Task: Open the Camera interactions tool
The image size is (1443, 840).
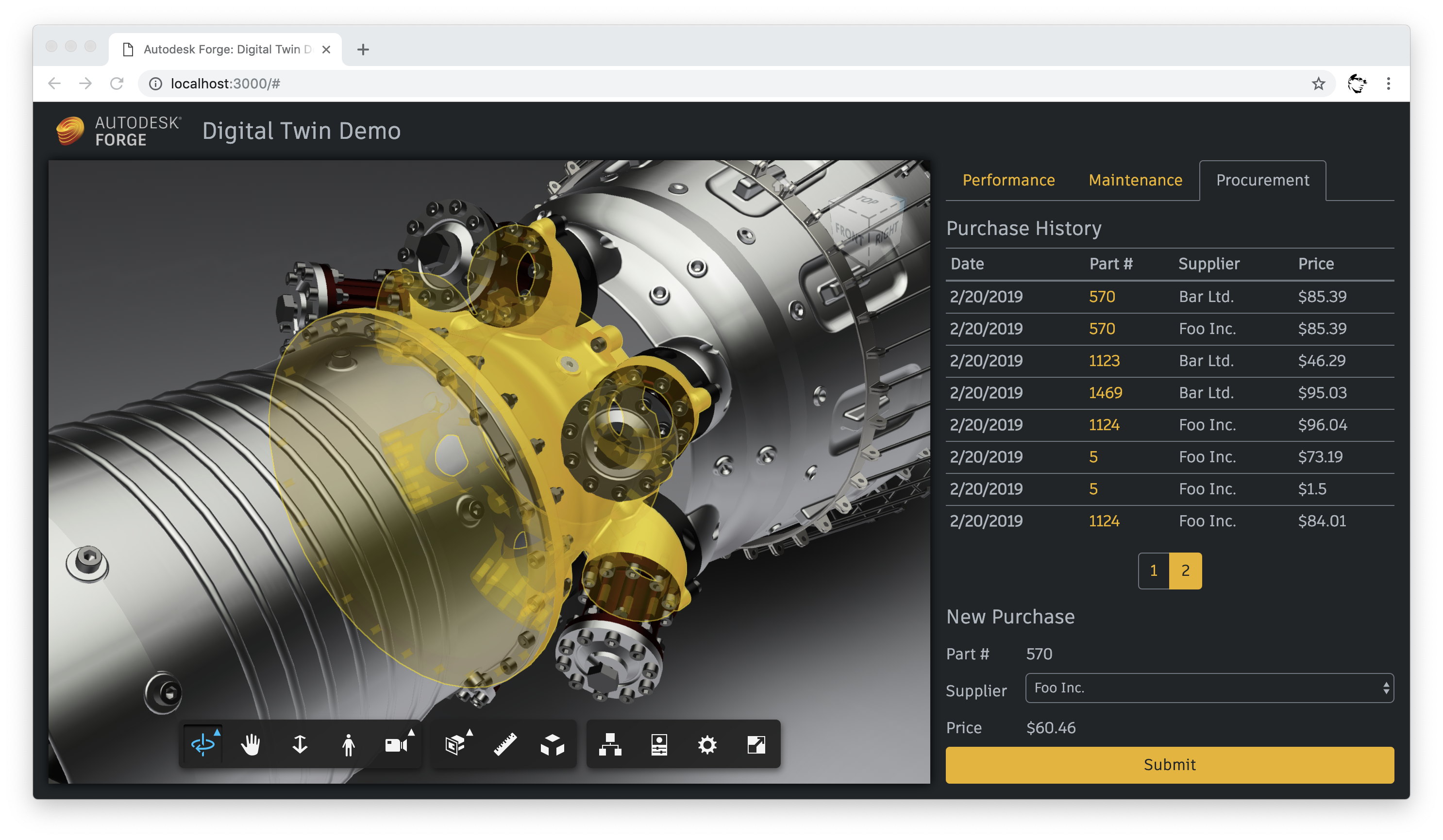Action: (x=396, y=744)
